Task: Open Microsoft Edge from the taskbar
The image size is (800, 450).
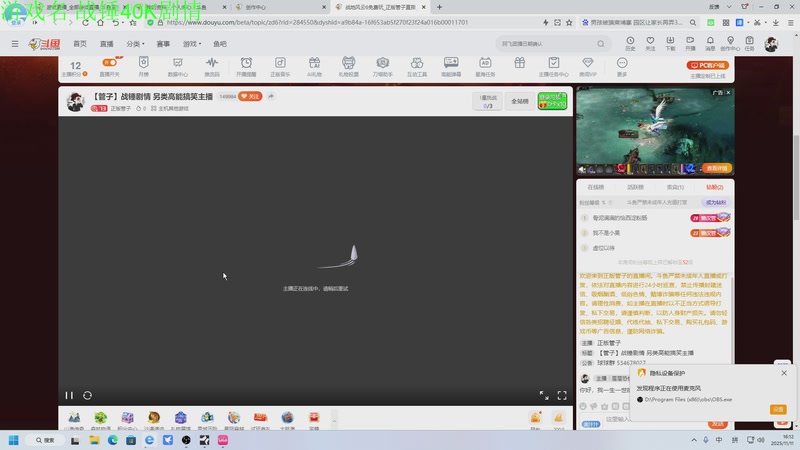Action: click(x=113, y=440)
